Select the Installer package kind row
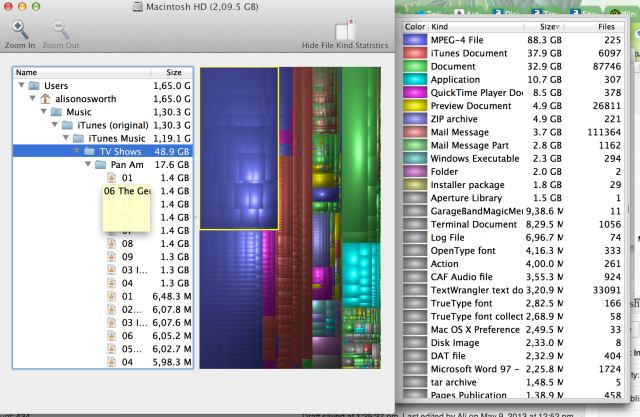 click(x=513, y=185)
